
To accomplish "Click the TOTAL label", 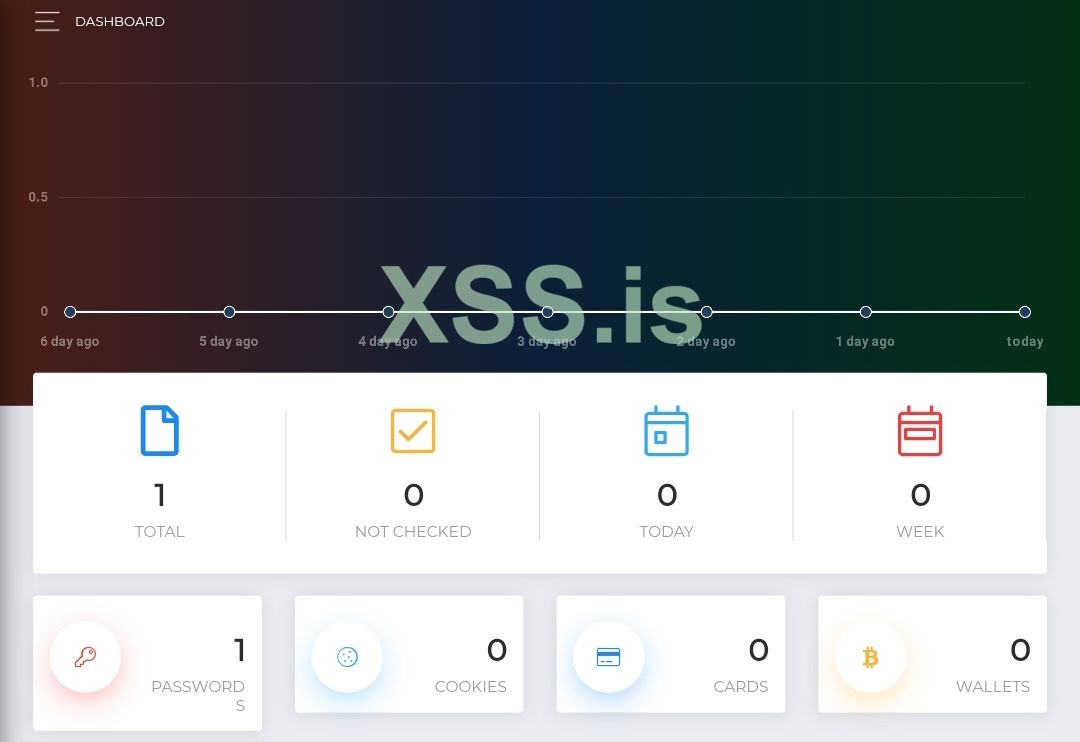I will coord(160,531).
